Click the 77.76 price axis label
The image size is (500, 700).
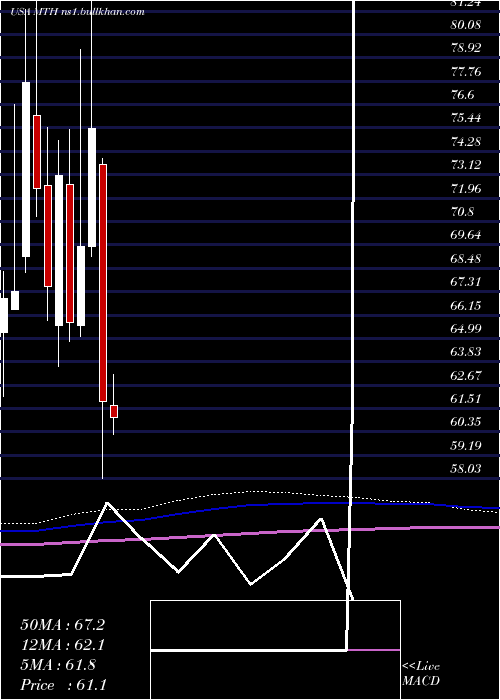coord(466,71)
